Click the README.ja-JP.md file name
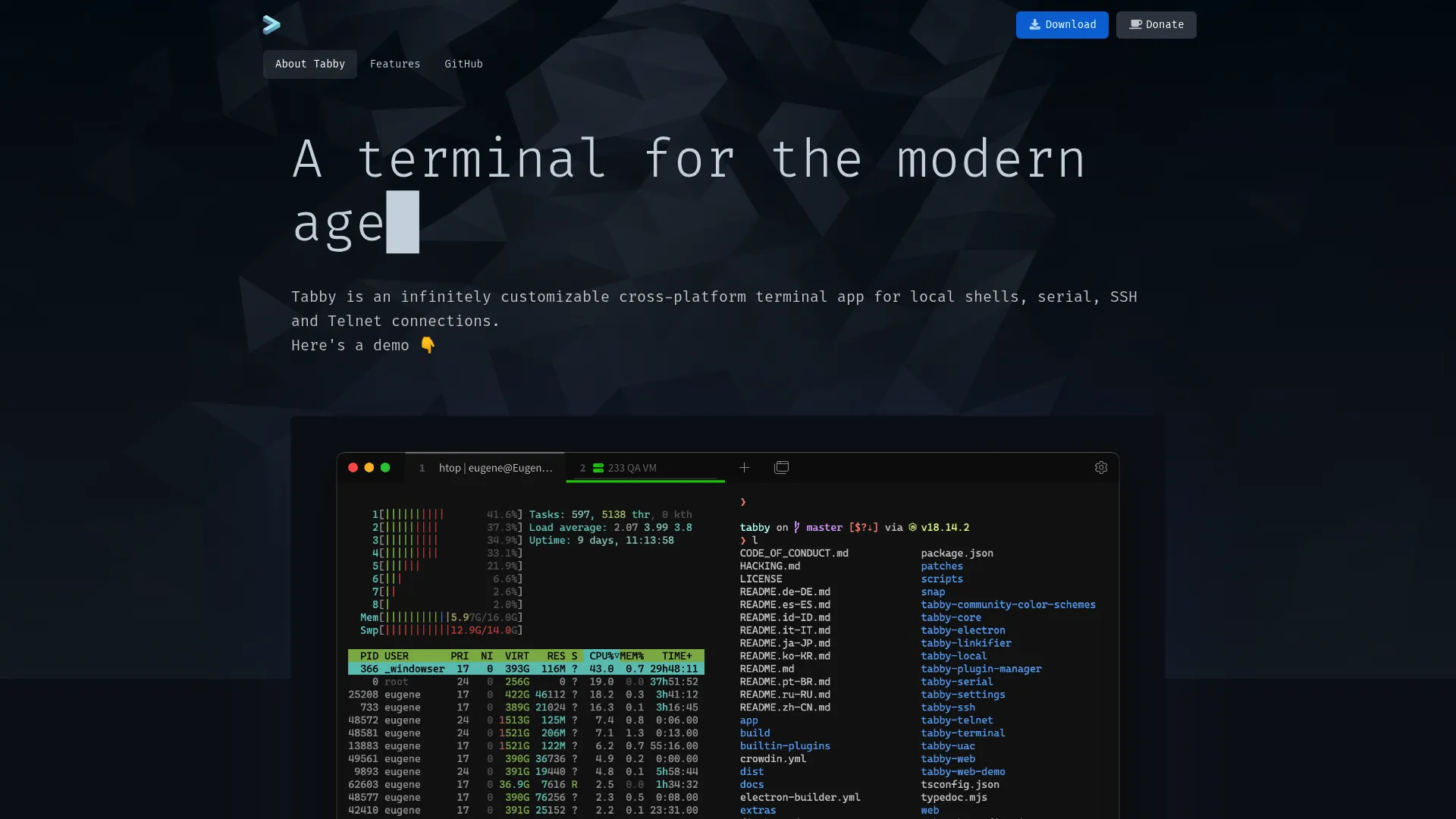 pyautogui.click(x=785, y=644)
